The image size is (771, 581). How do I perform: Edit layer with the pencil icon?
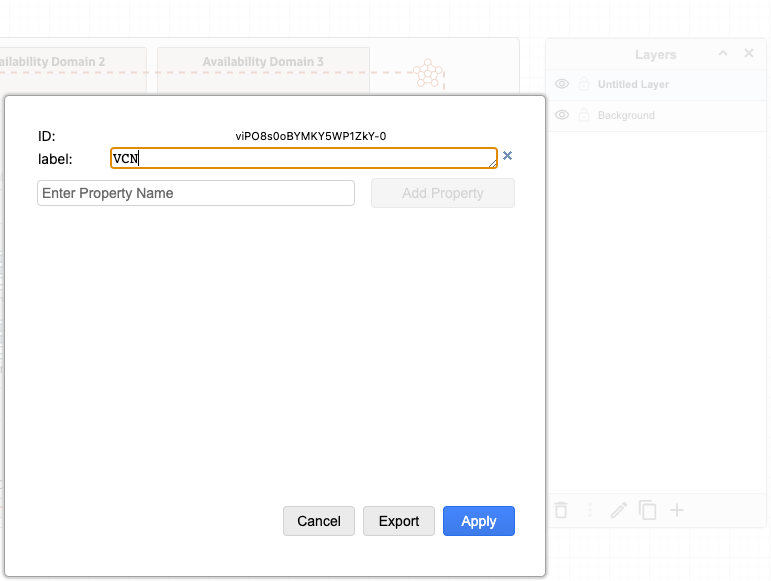point(619,510)
